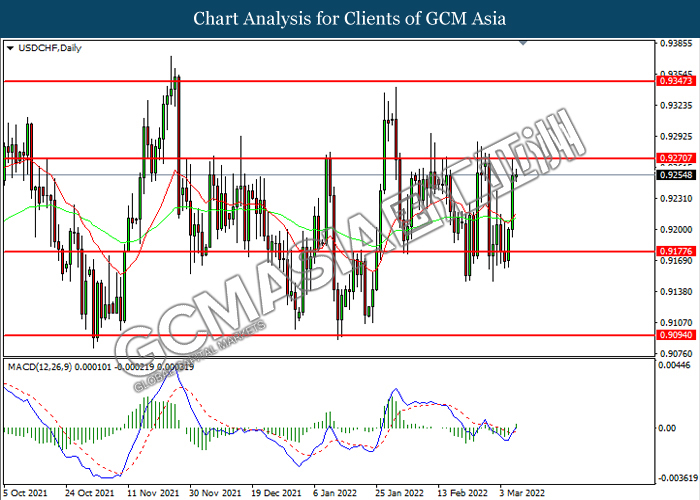Select the chart shift triangle marker
The height and width of the screenshot is (500, 700).
pos(523,43)
